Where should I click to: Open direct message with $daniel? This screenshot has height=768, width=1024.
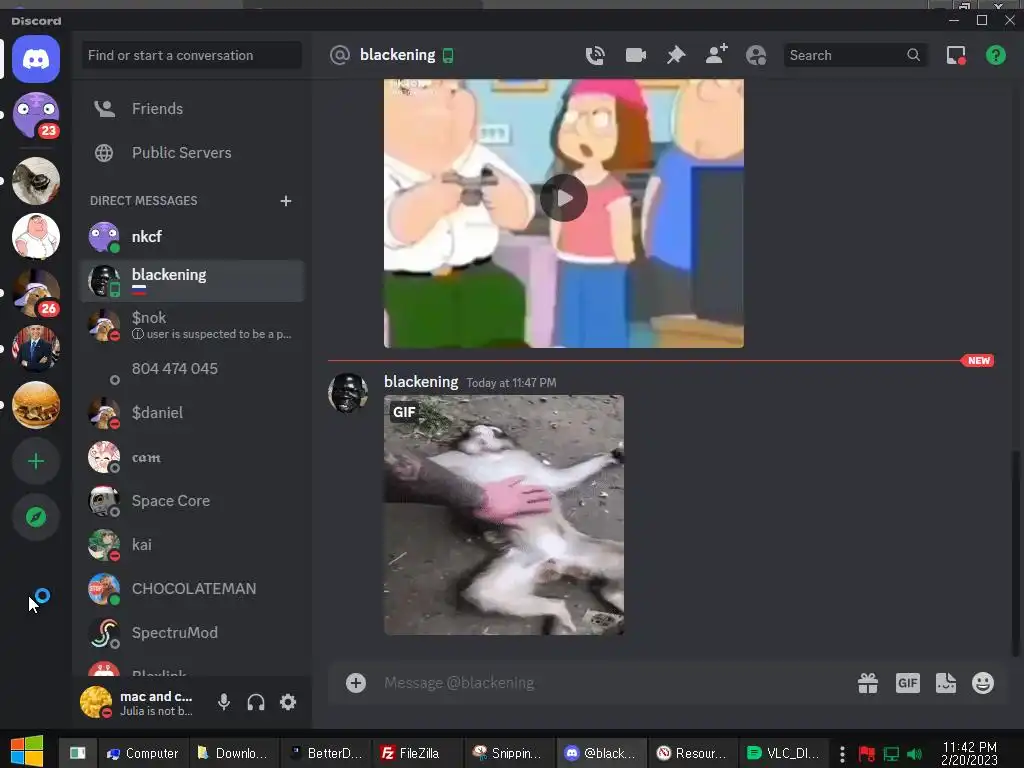[x=191, y=413]
